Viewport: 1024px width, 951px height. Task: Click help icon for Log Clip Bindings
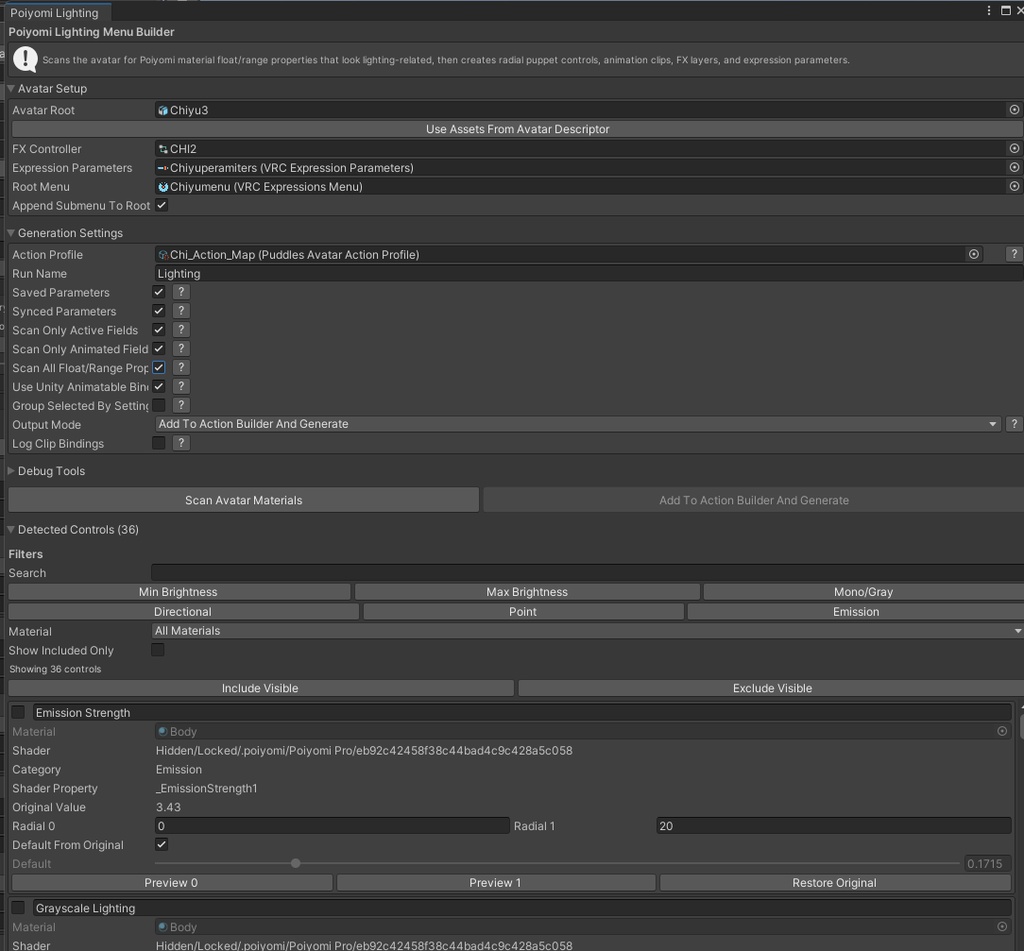(x=181, y=443)
